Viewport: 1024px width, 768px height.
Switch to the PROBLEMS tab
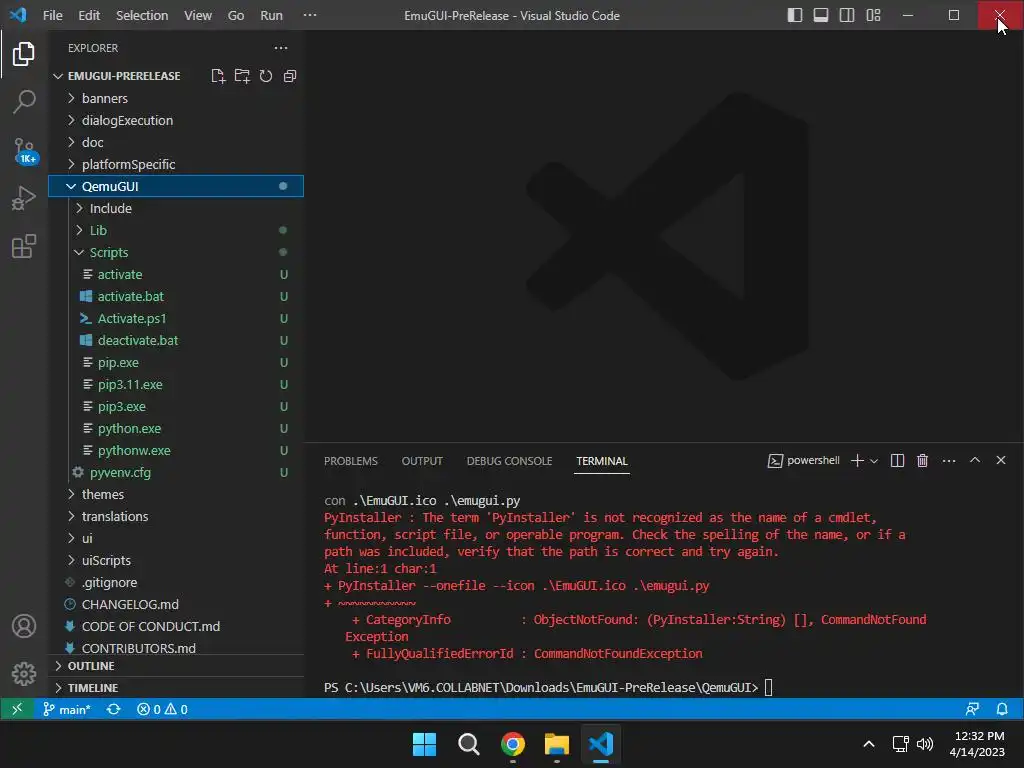pos(351,461)
